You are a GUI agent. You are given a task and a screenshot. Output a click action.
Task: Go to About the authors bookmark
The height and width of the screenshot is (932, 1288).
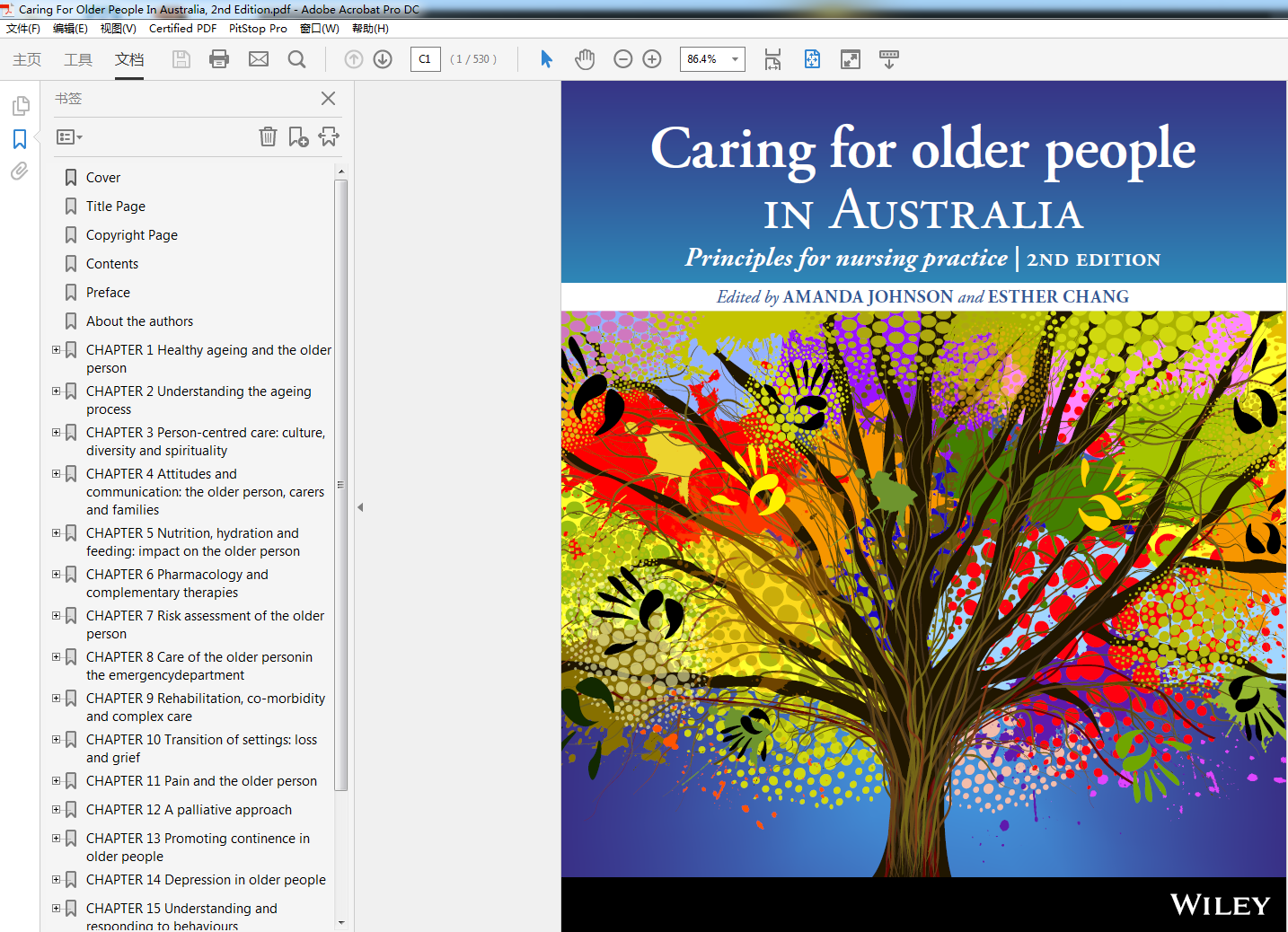point(139,321)
